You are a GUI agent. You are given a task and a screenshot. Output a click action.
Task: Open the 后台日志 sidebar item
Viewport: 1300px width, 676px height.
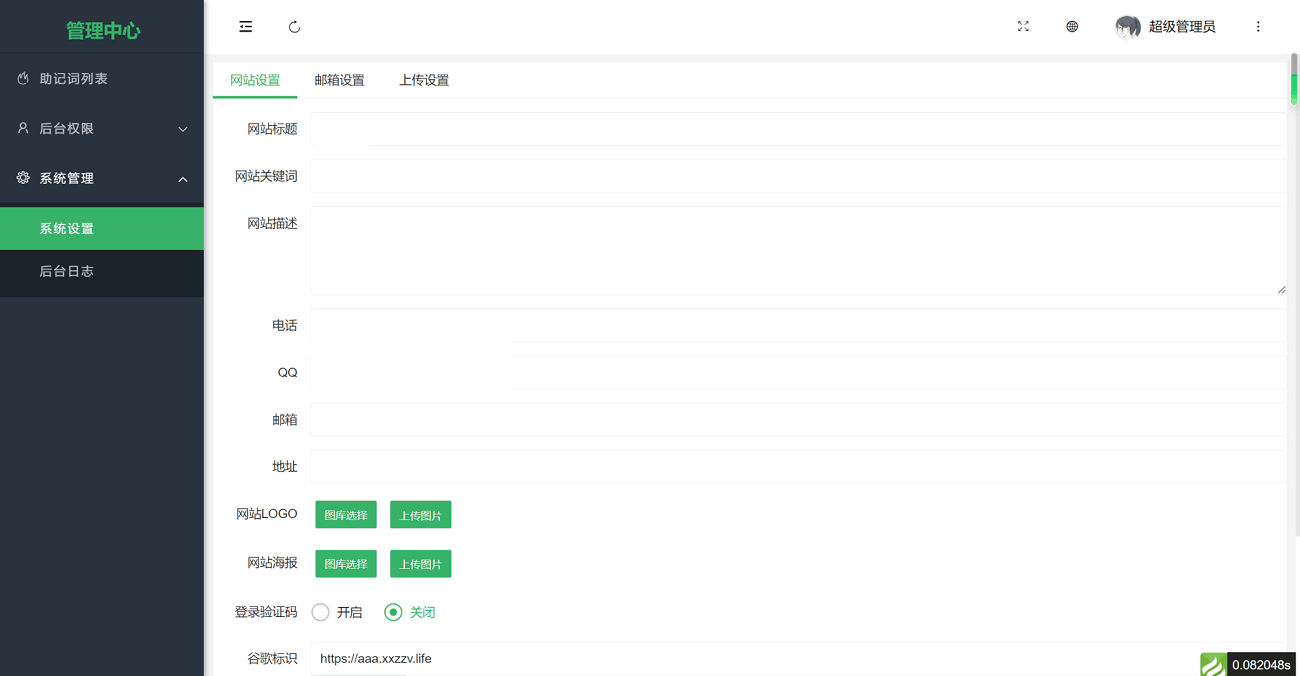[67, 271]
